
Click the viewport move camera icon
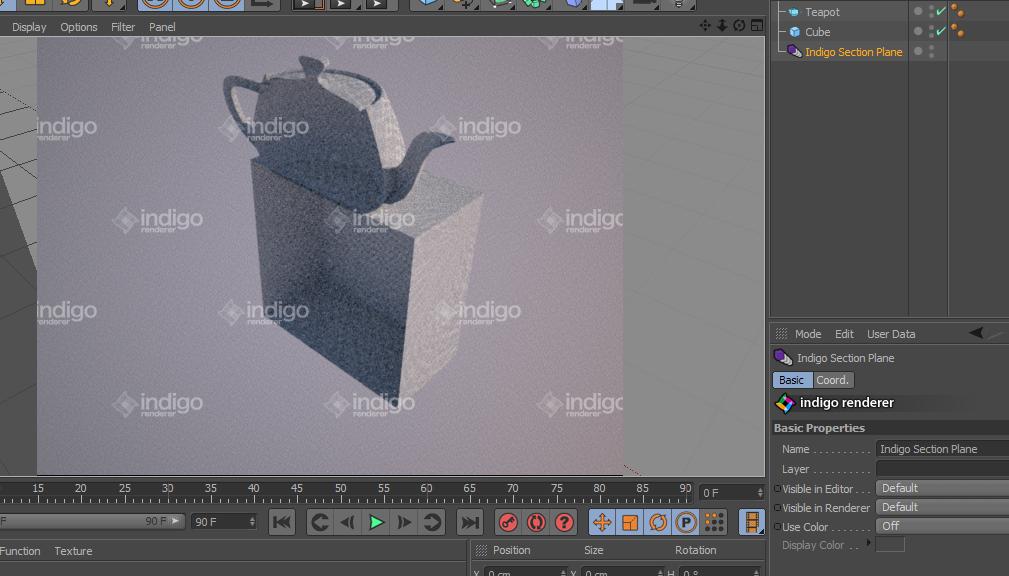pos(705,26)
